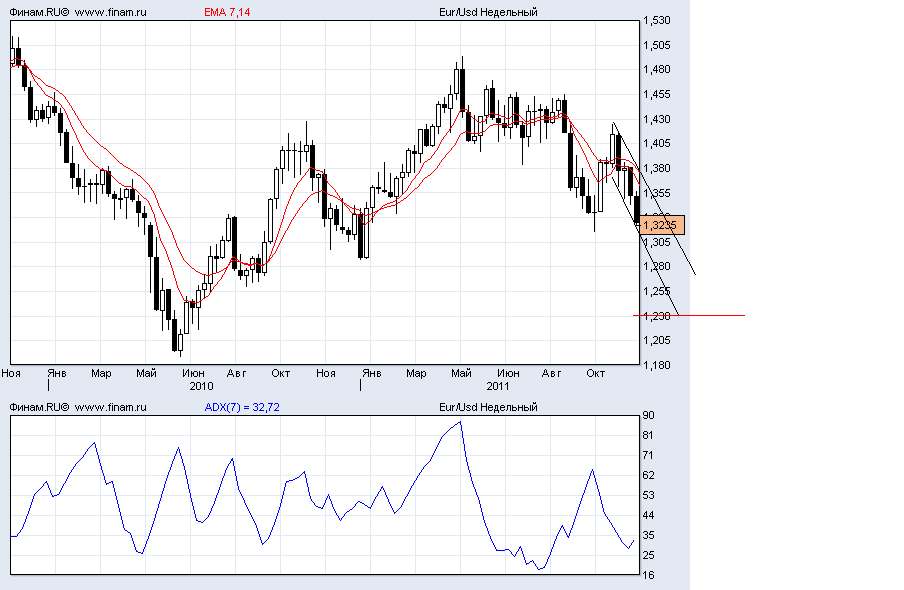The width and height of the screenshot is (904, 590).
Task: Click the 1,505 price axis label
Action: 657,46
